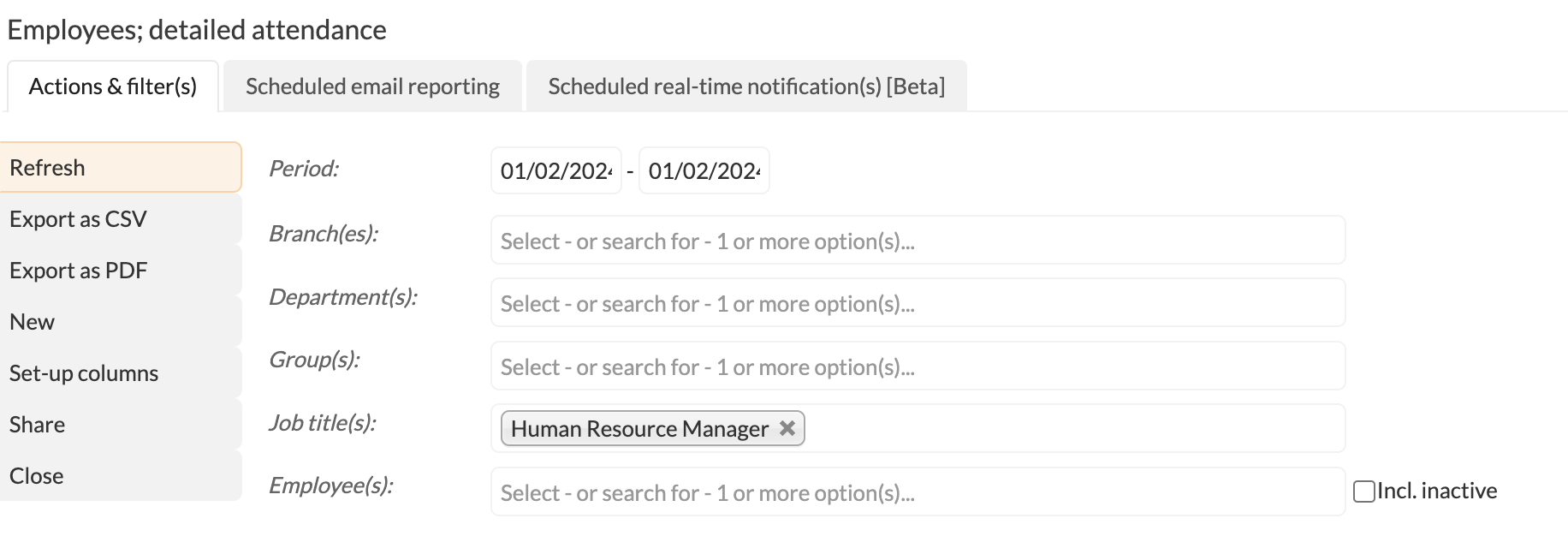
Task: Click the Job title(s) field empty area
Action: tap(1074, 429)
